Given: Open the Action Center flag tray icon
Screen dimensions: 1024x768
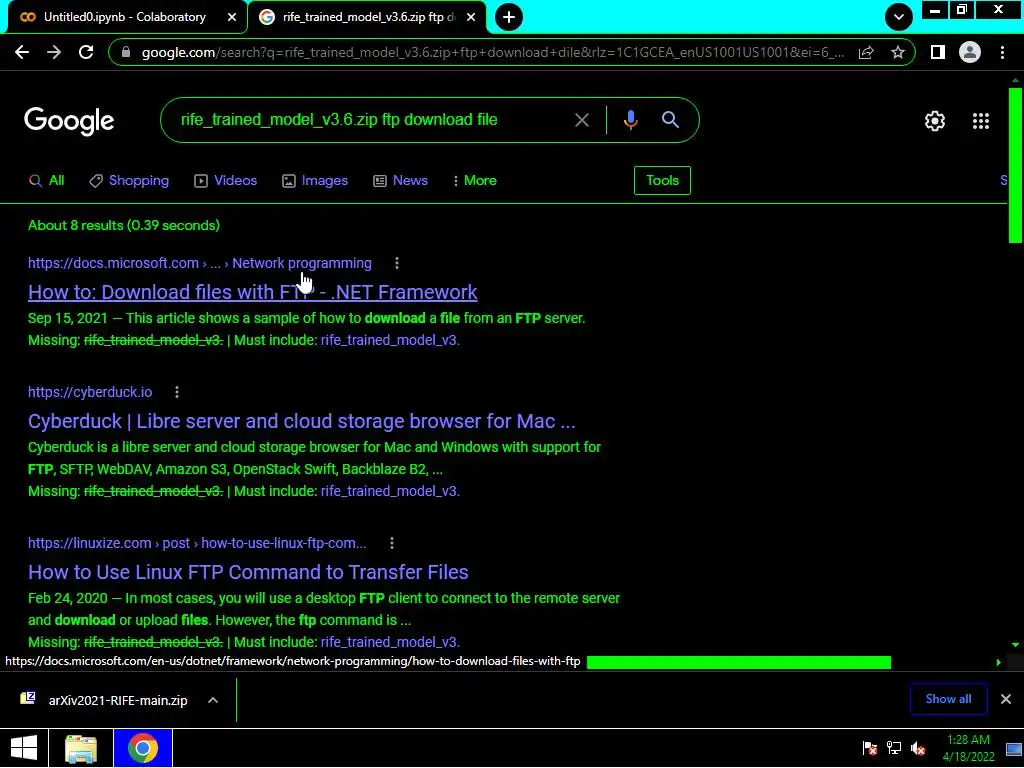Looking at the screenshot, I should coord(870,748).
